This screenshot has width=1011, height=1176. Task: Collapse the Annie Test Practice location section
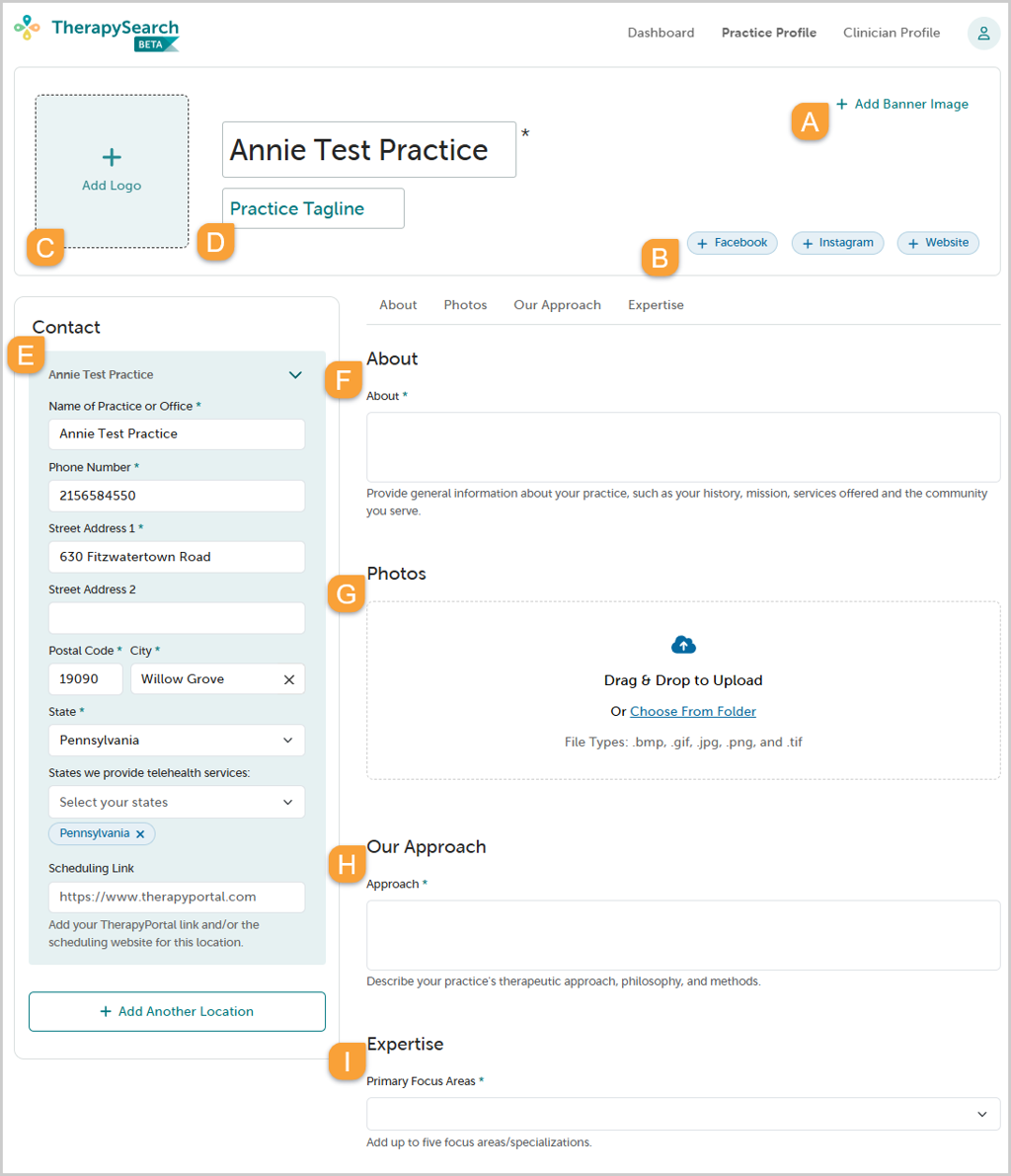(x=295, y=375)
